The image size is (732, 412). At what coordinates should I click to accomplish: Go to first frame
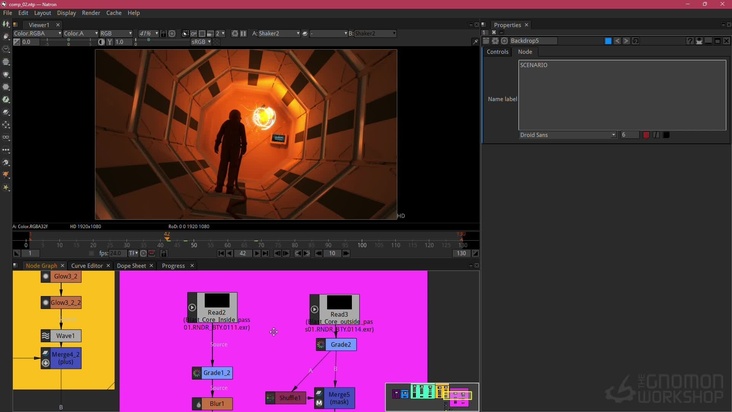(221, 253)
